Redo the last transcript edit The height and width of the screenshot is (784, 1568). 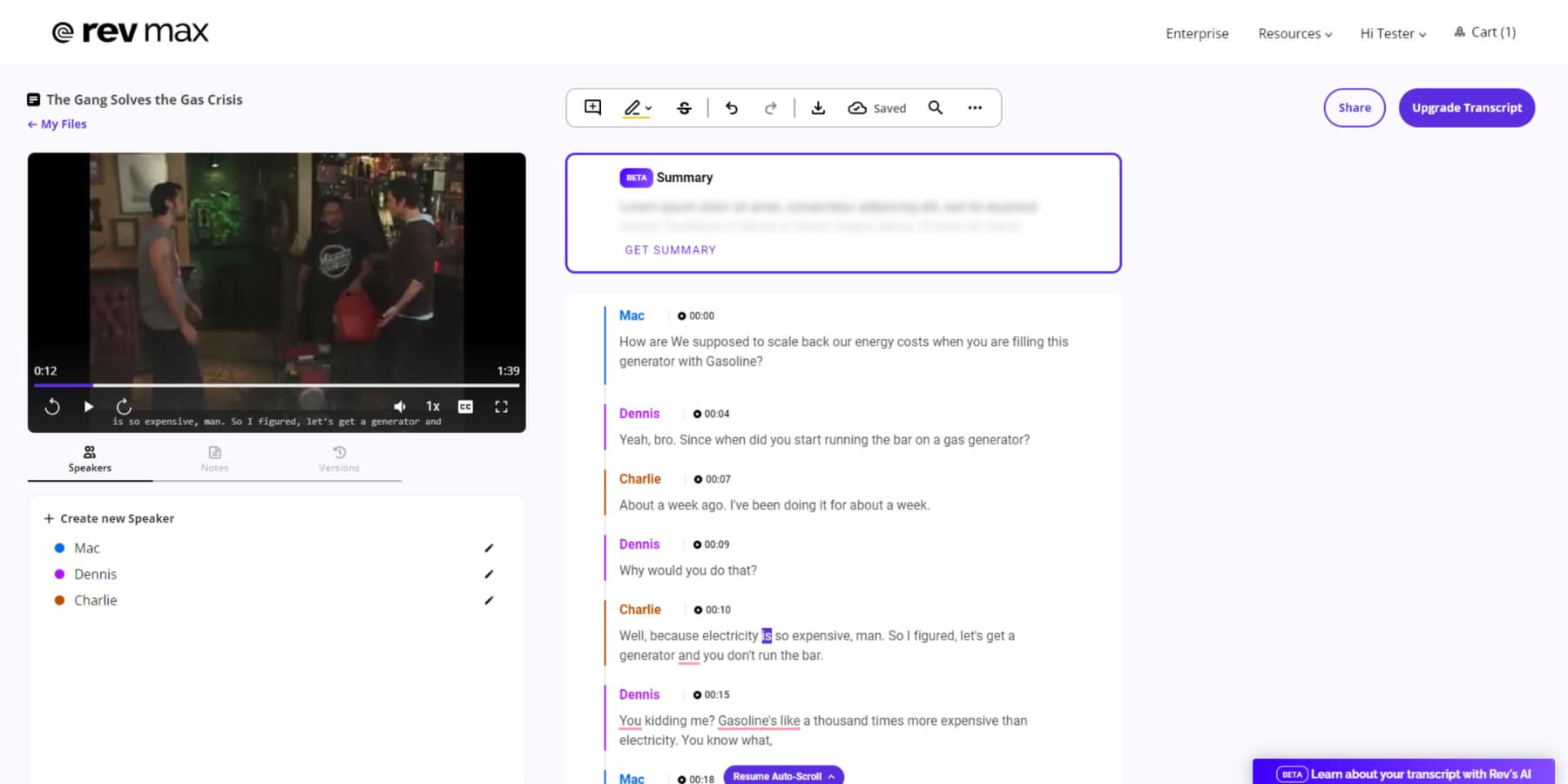(771, 107)
